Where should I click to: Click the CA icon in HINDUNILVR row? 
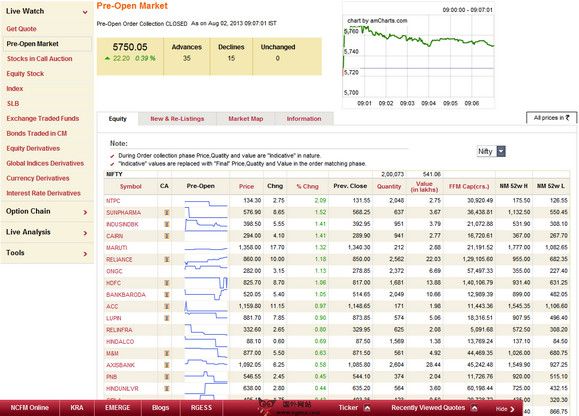click(167, 388)
